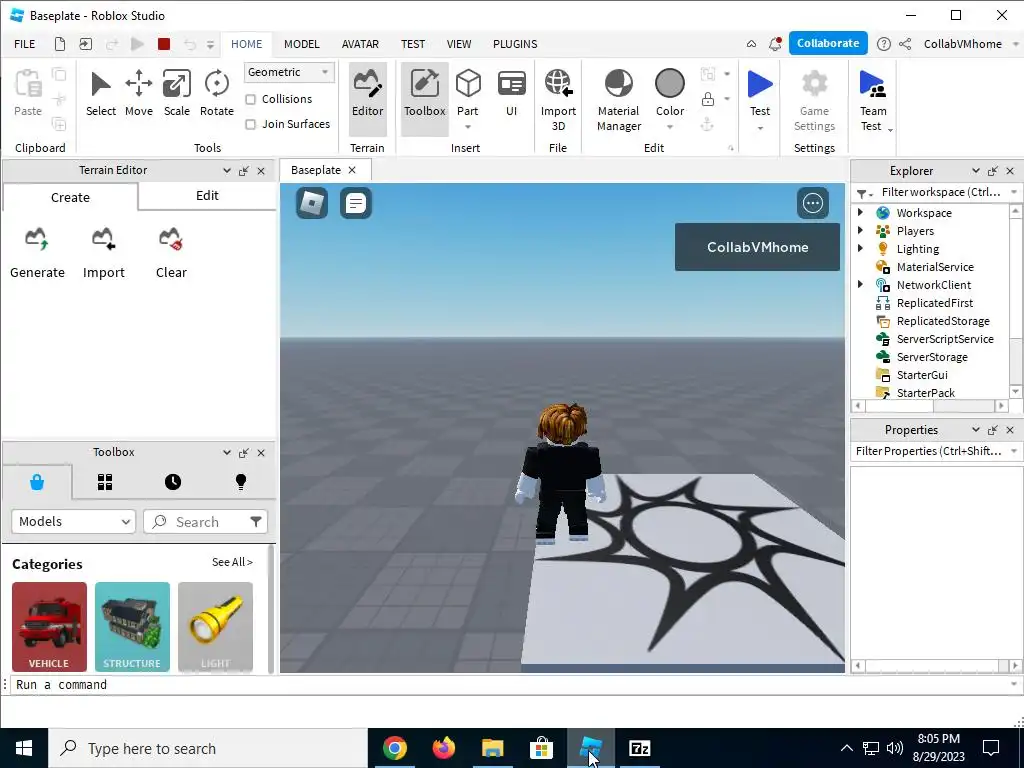This screenshot has width=1024, height=768.
Task: Click Import 3D in File group
Action: [x=558, y=100]
